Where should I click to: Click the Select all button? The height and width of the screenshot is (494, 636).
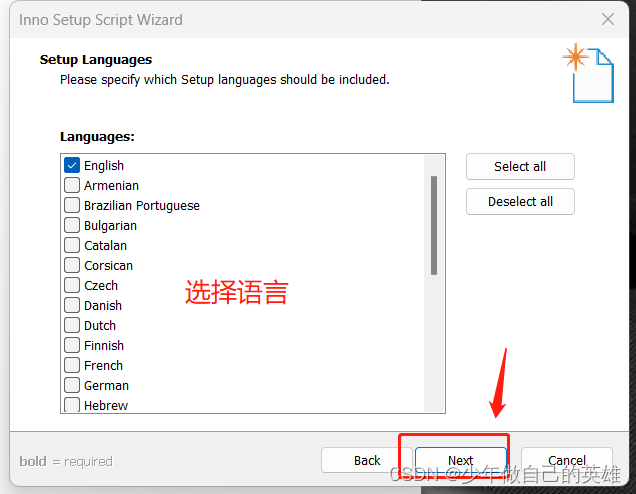pos(520,166)
